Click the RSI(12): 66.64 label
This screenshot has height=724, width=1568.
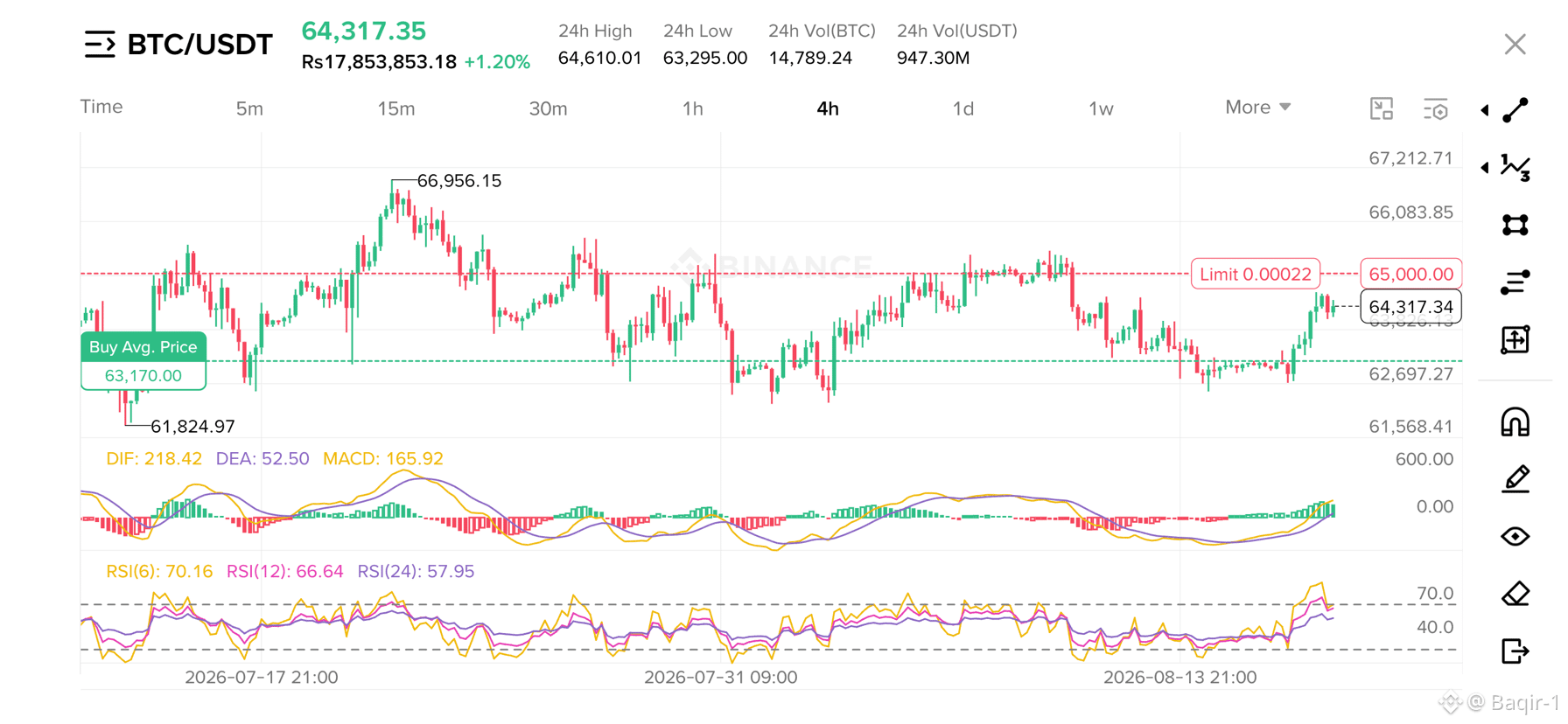tap(285, 571)
